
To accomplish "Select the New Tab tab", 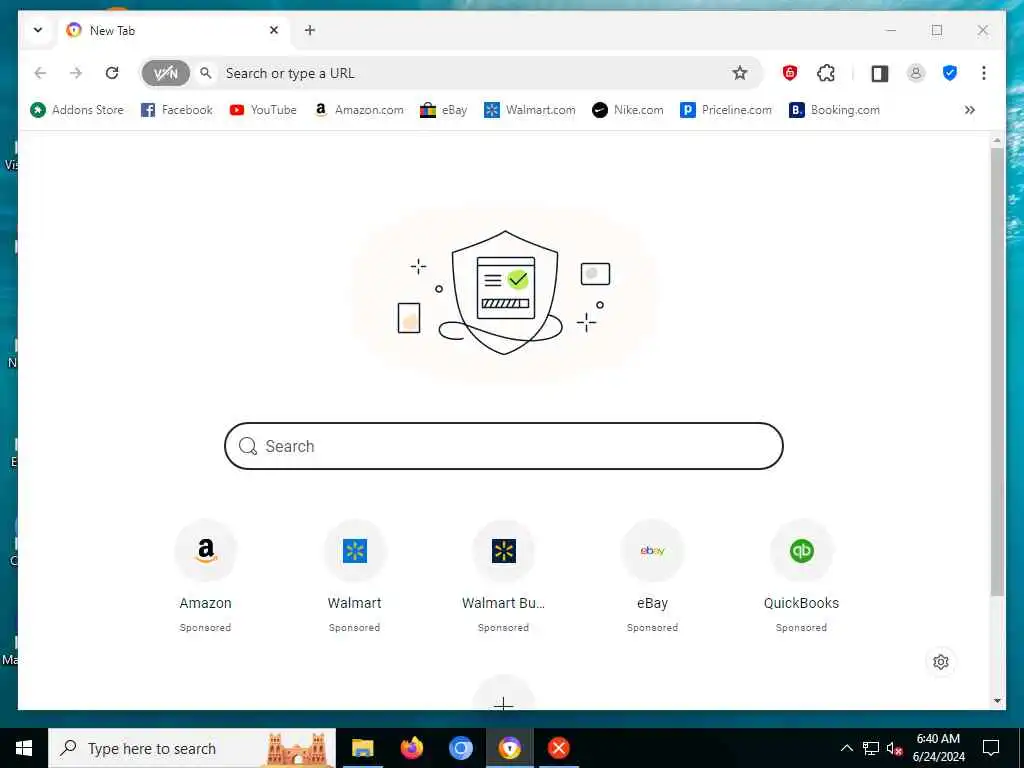I will coord(173,30).
